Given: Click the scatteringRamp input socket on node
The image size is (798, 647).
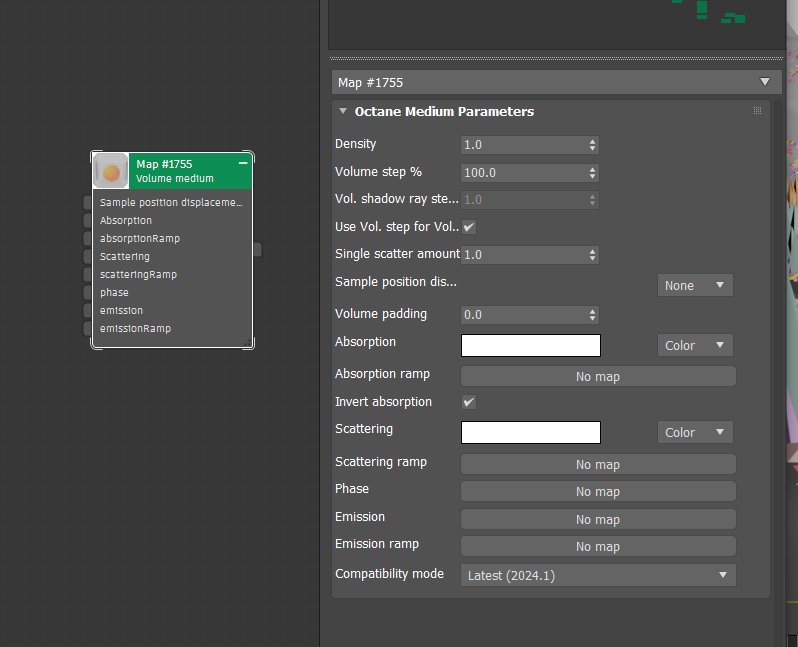Looking at the screenshot, I should 88,274.
